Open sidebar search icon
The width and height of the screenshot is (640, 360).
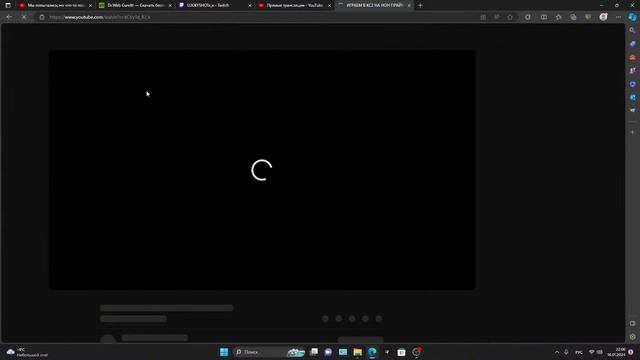[632, 30]
